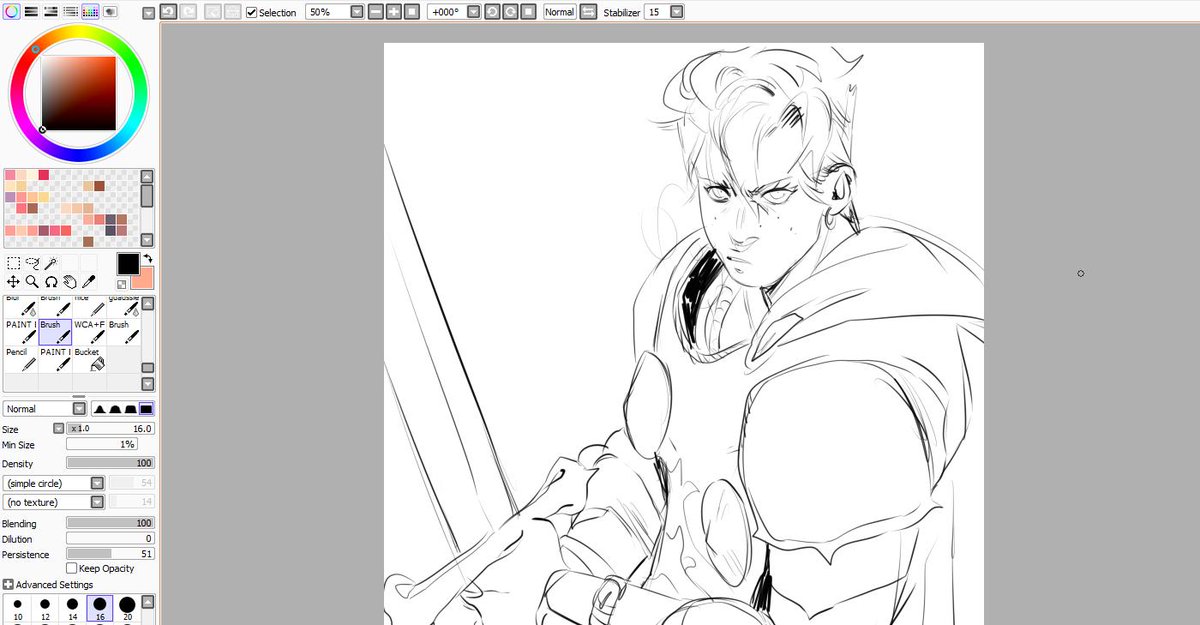This screenshot has width=1200, height=625.
Task: Select the Pencil brush preset
Action: tap(22, 359)
